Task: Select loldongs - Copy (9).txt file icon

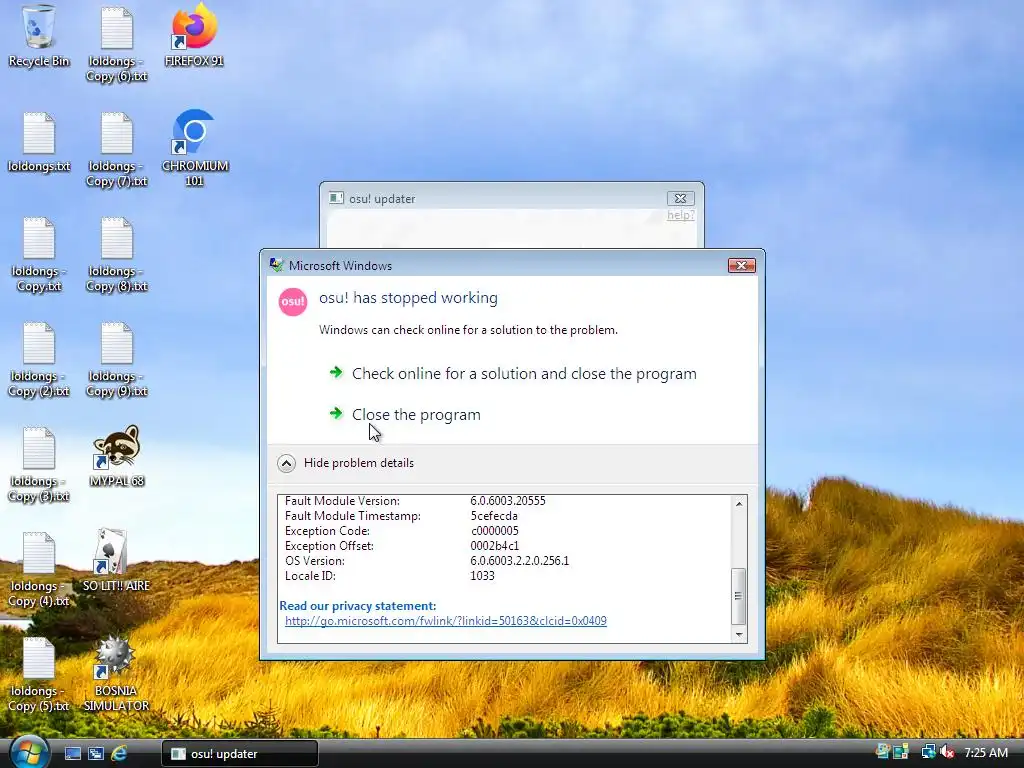Action: [117, 360]
